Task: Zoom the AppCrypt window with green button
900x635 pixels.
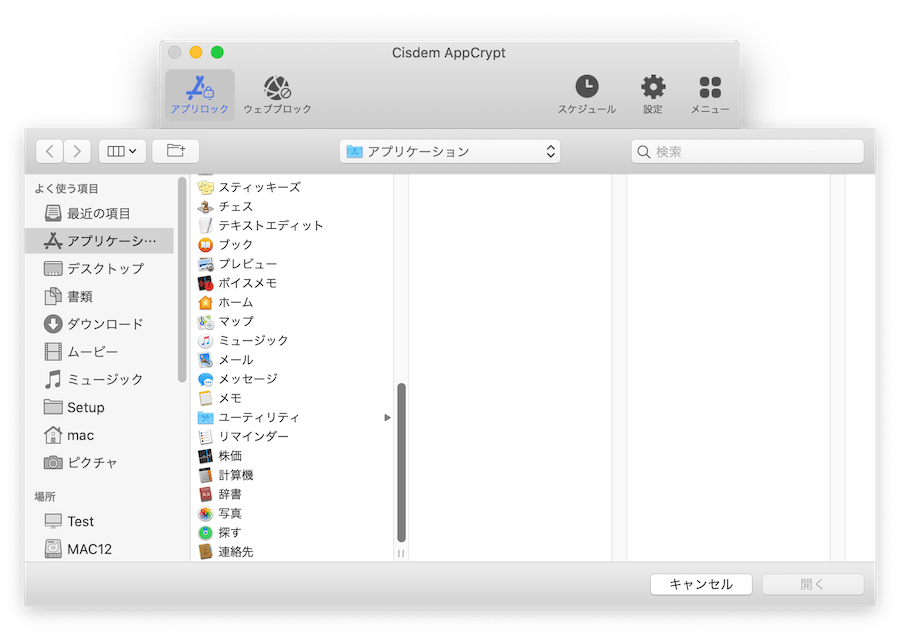Action: [217, 52]
